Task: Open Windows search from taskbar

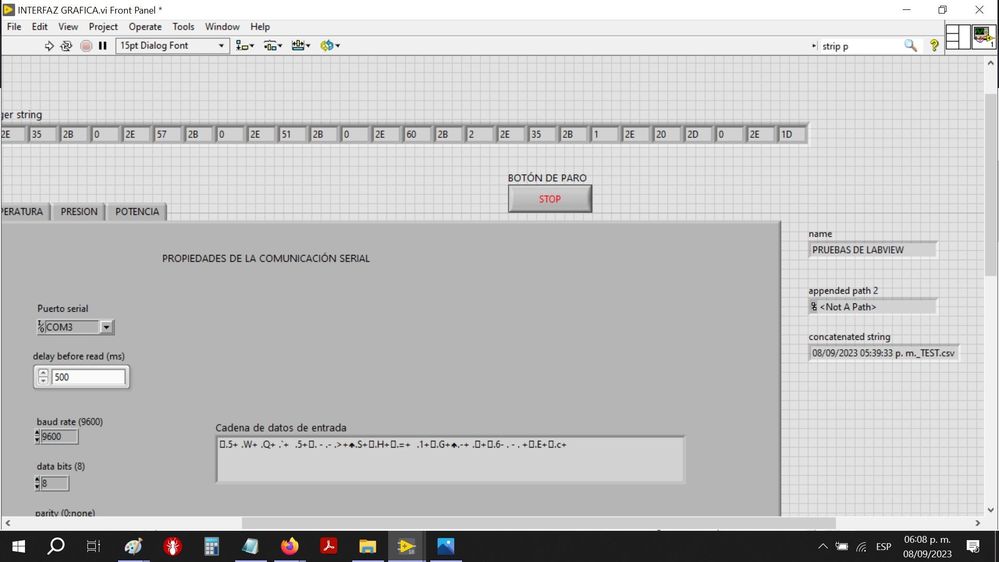Action: [56, 546]
